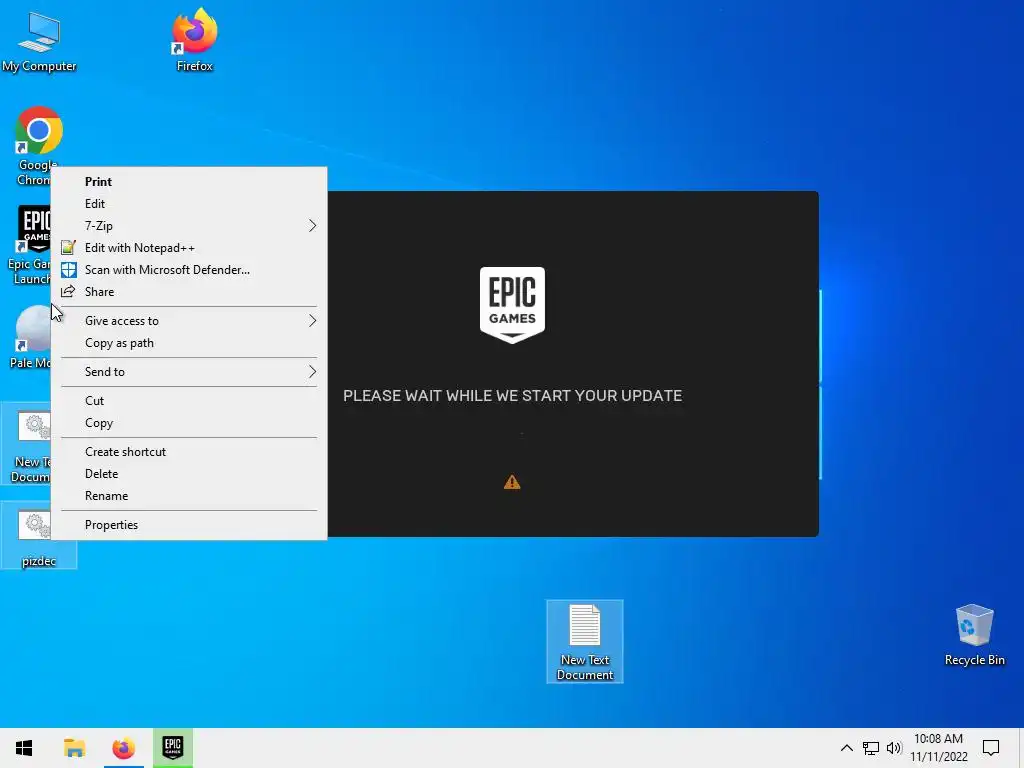
Task: Choose Scan with Microsoft Defender
Action: 189,270
